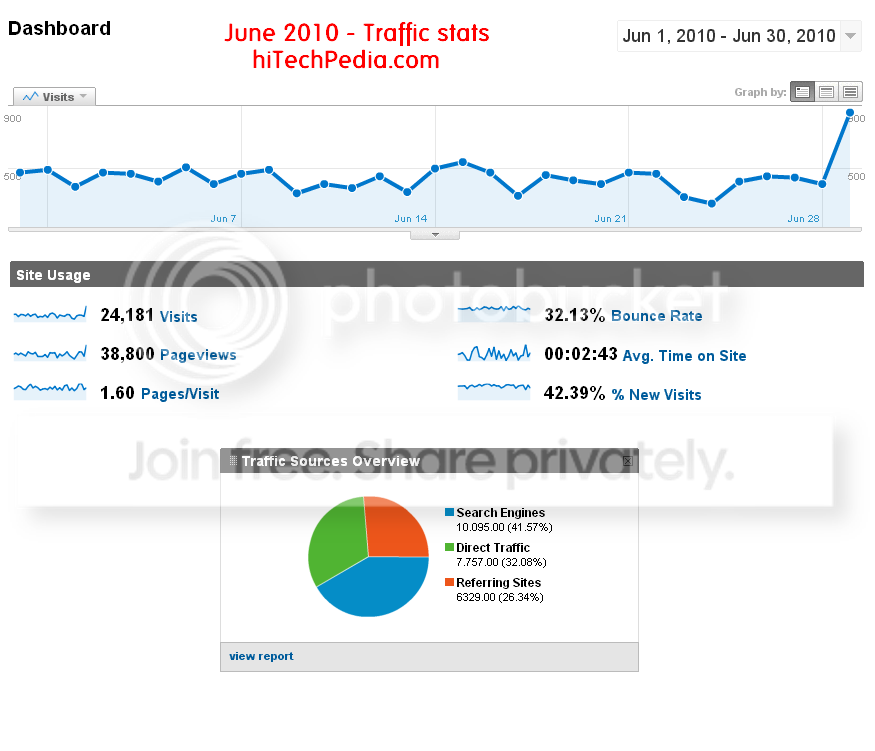
Task: Click the Pageviews sparkline thumbnail
Action: (50, 353)
